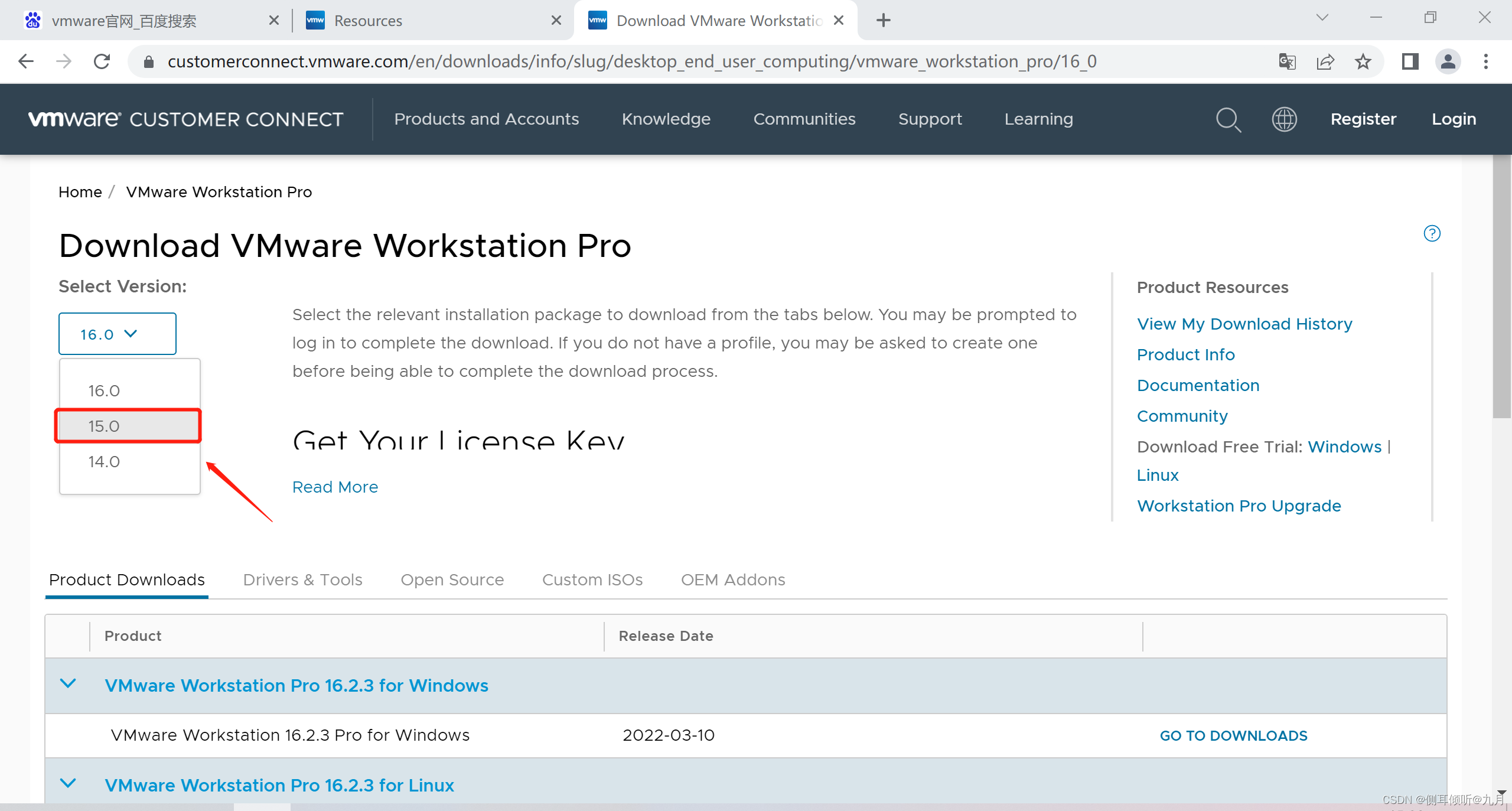Open the Communities menu

click(804, 119)
